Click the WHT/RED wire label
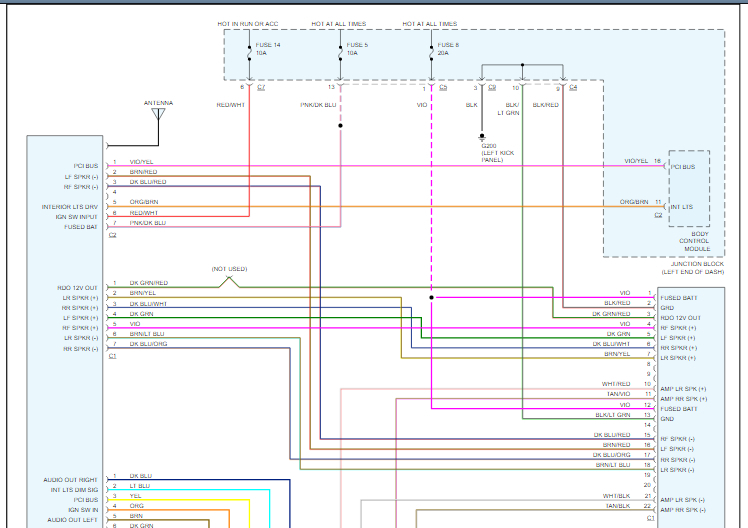The width and height of the screenshot is (748, 528). 616,383
